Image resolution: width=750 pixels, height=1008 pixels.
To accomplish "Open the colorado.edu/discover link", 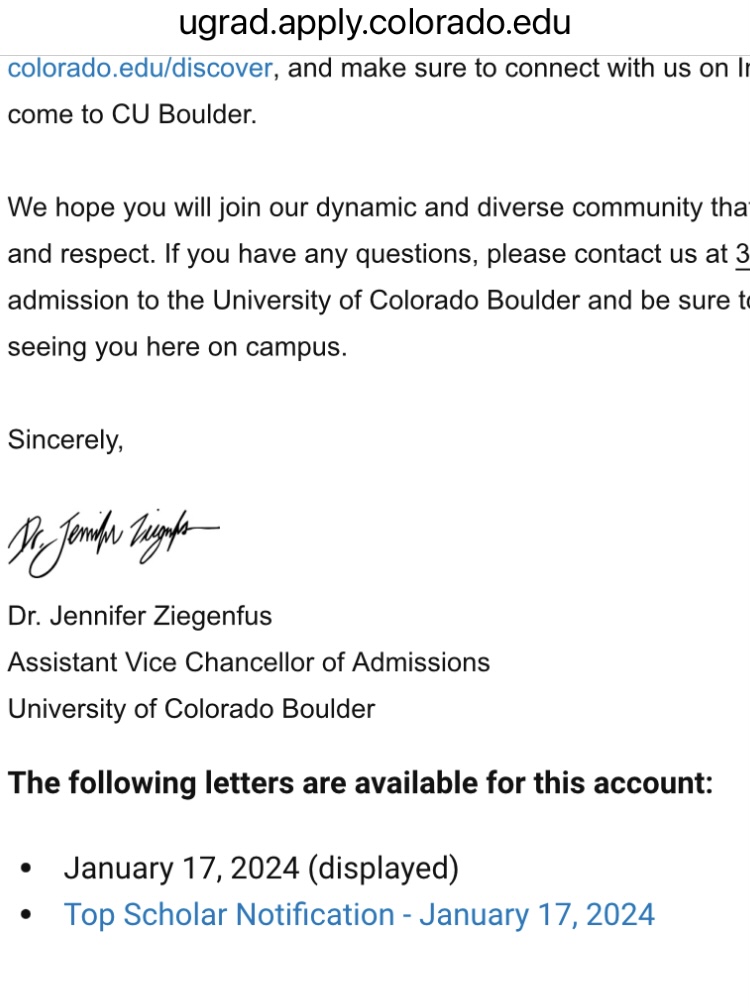I will [x=140, y=68].
